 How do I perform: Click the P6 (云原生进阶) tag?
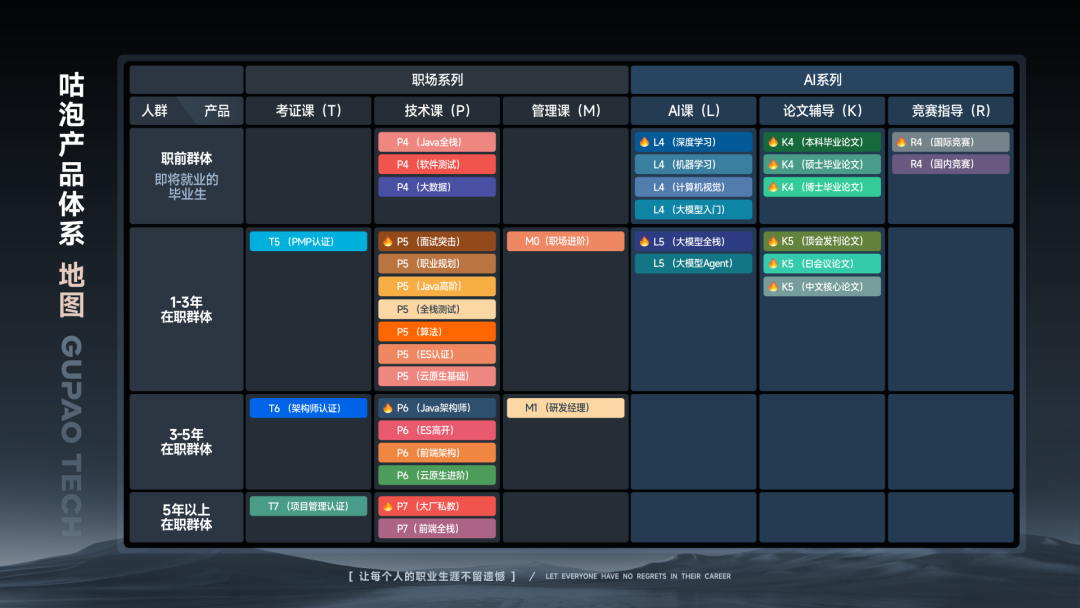click(437, 475)
